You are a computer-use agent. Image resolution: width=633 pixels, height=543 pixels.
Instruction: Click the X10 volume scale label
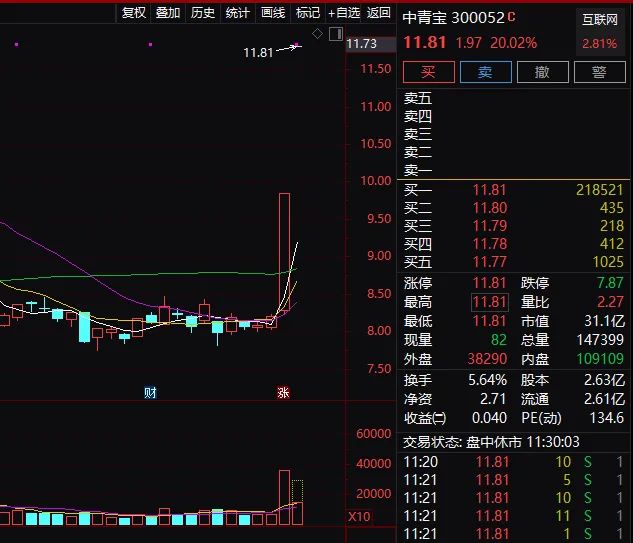358,517
